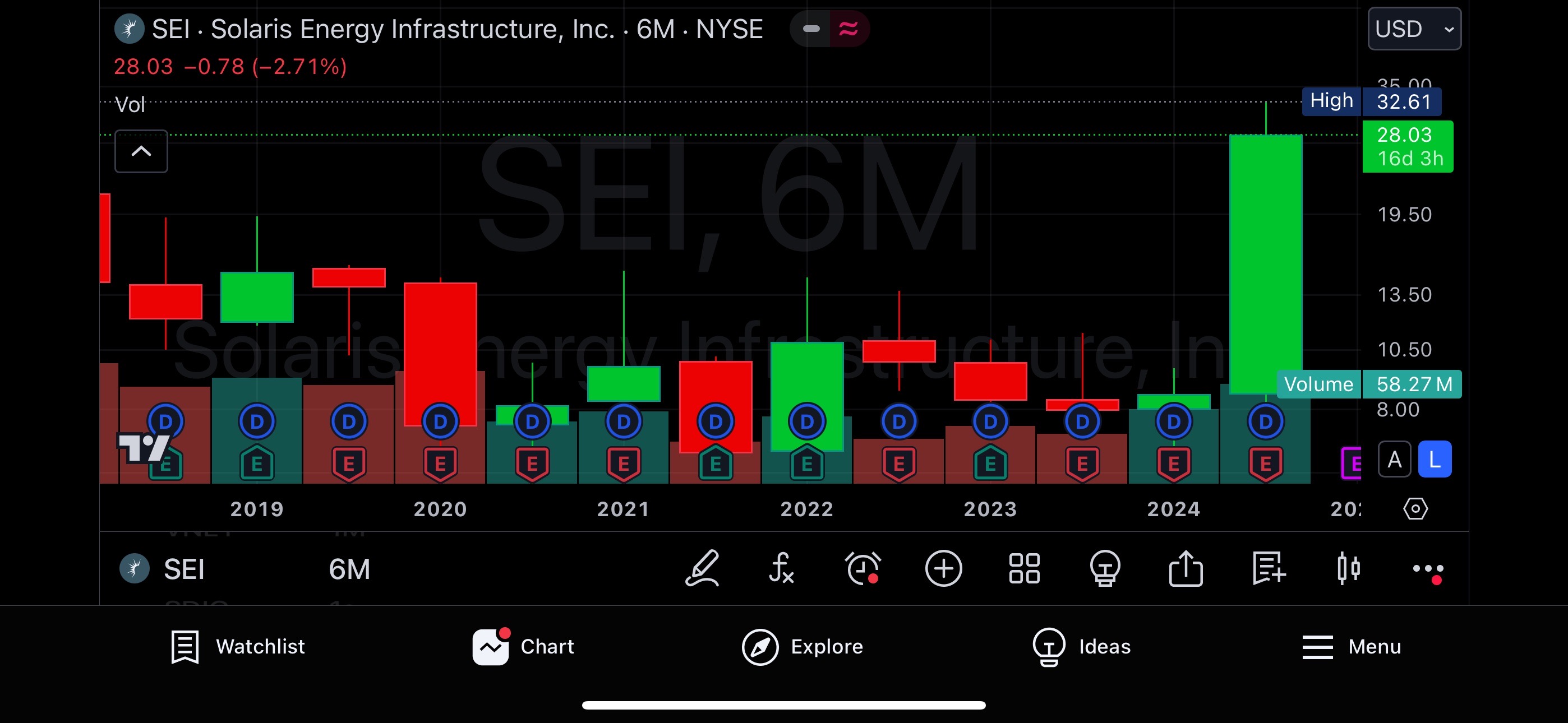Collapse the indicator legend chevron
Image resolution: width=1568 pixels, height=723 pixels.
[141, 151]
